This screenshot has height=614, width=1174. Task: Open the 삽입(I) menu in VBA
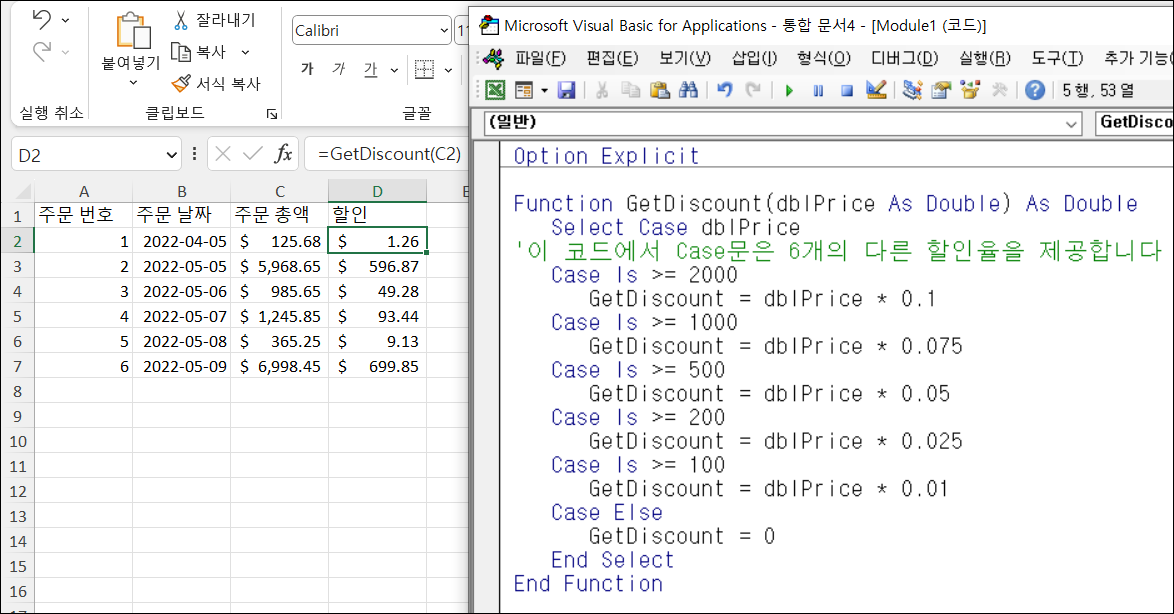tap(755, 58)
